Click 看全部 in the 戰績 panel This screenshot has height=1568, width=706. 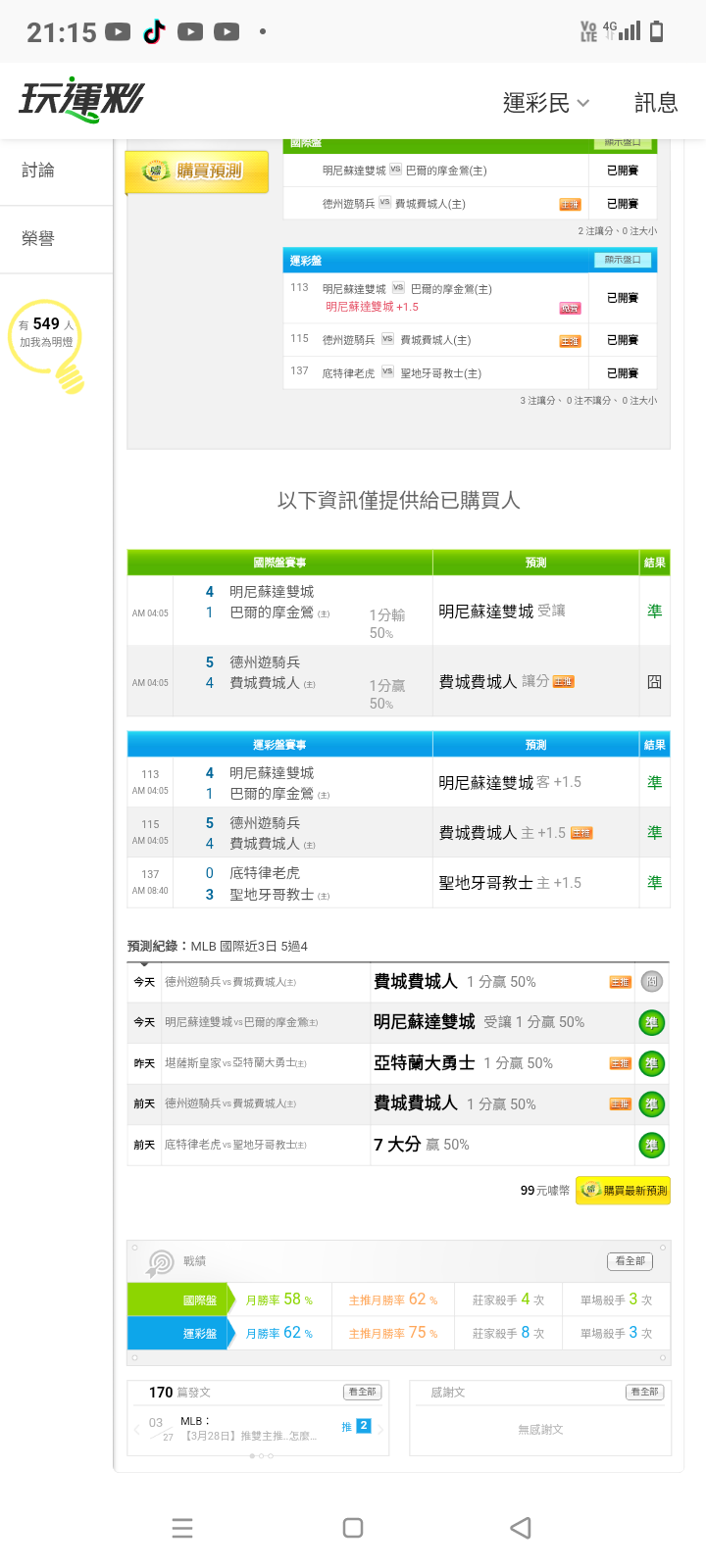pos(630,1261)
